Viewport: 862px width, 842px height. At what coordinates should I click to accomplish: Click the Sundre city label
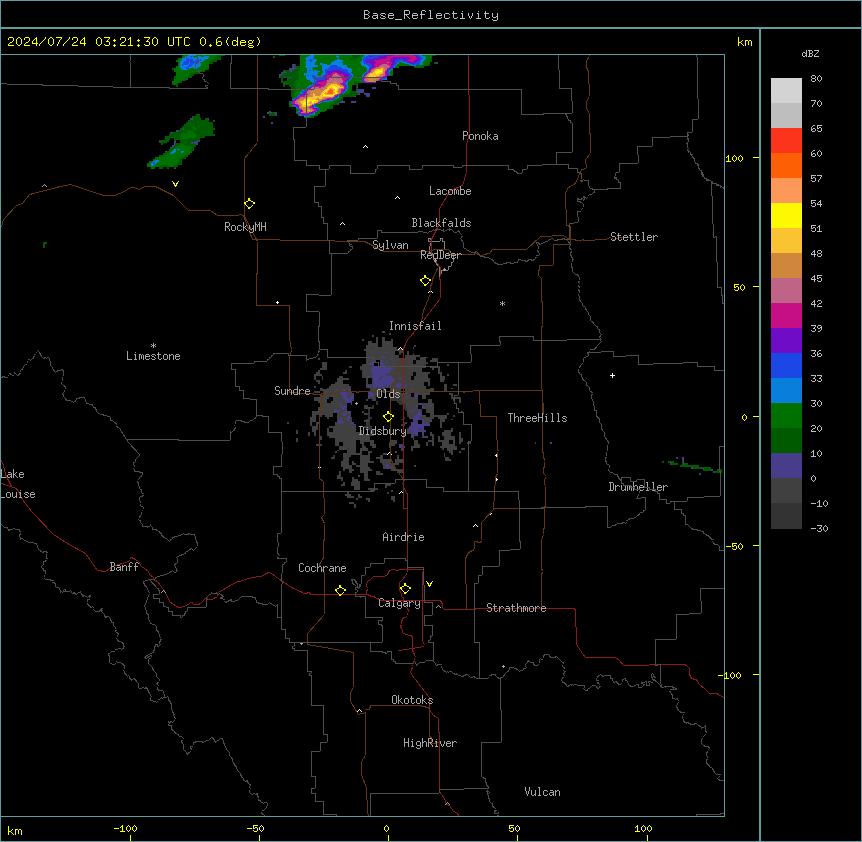tap(292, 391)
